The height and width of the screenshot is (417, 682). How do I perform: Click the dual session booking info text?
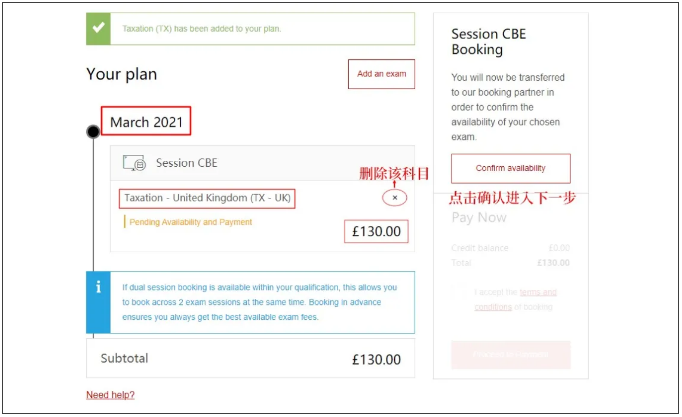pos(260,301)
